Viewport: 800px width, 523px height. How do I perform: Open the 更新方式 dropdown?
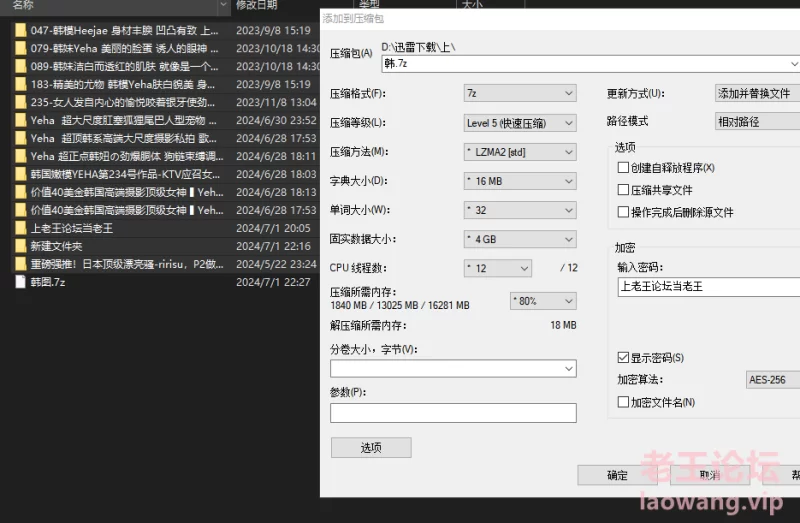756,93
